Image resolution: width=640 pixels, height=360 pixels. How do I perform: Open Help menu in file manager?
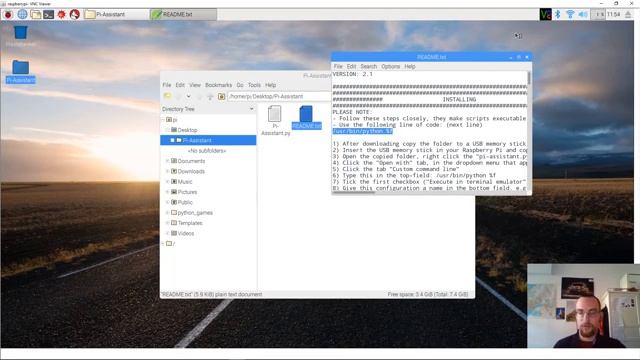point(271,85)
